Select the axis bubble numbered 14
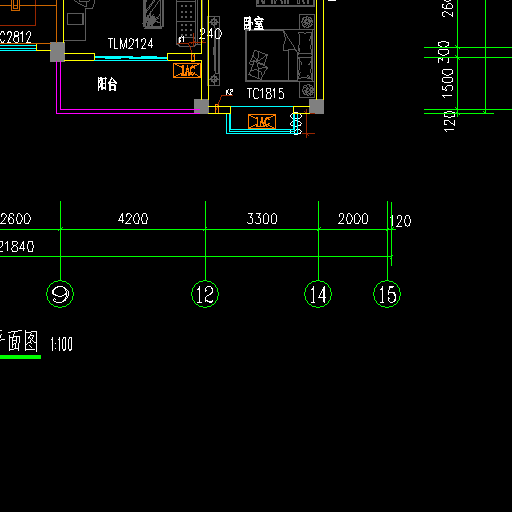 pyautogui.click(x=318, y=294)
